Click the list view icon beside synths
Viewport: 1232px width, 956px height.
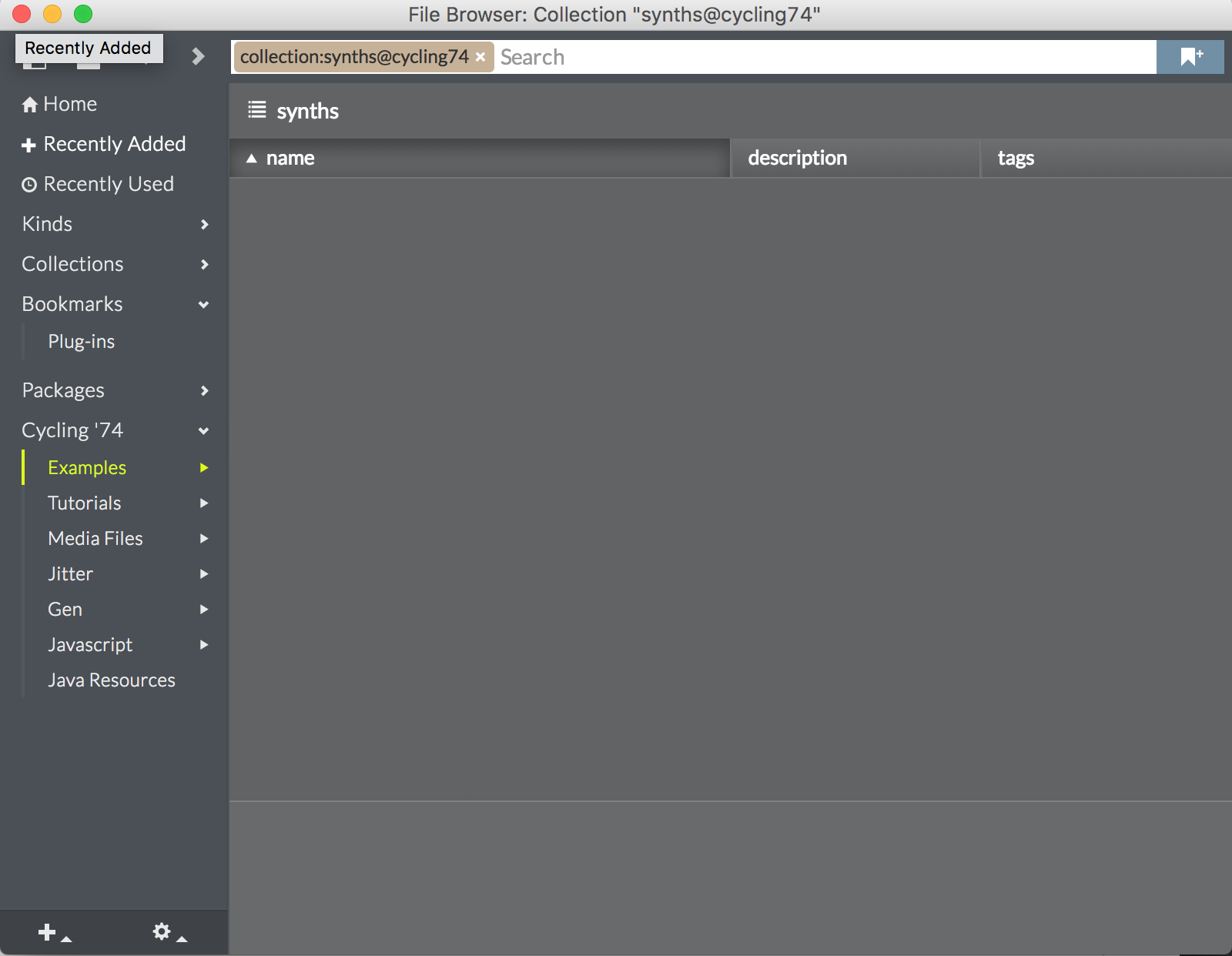coord(256,110)
